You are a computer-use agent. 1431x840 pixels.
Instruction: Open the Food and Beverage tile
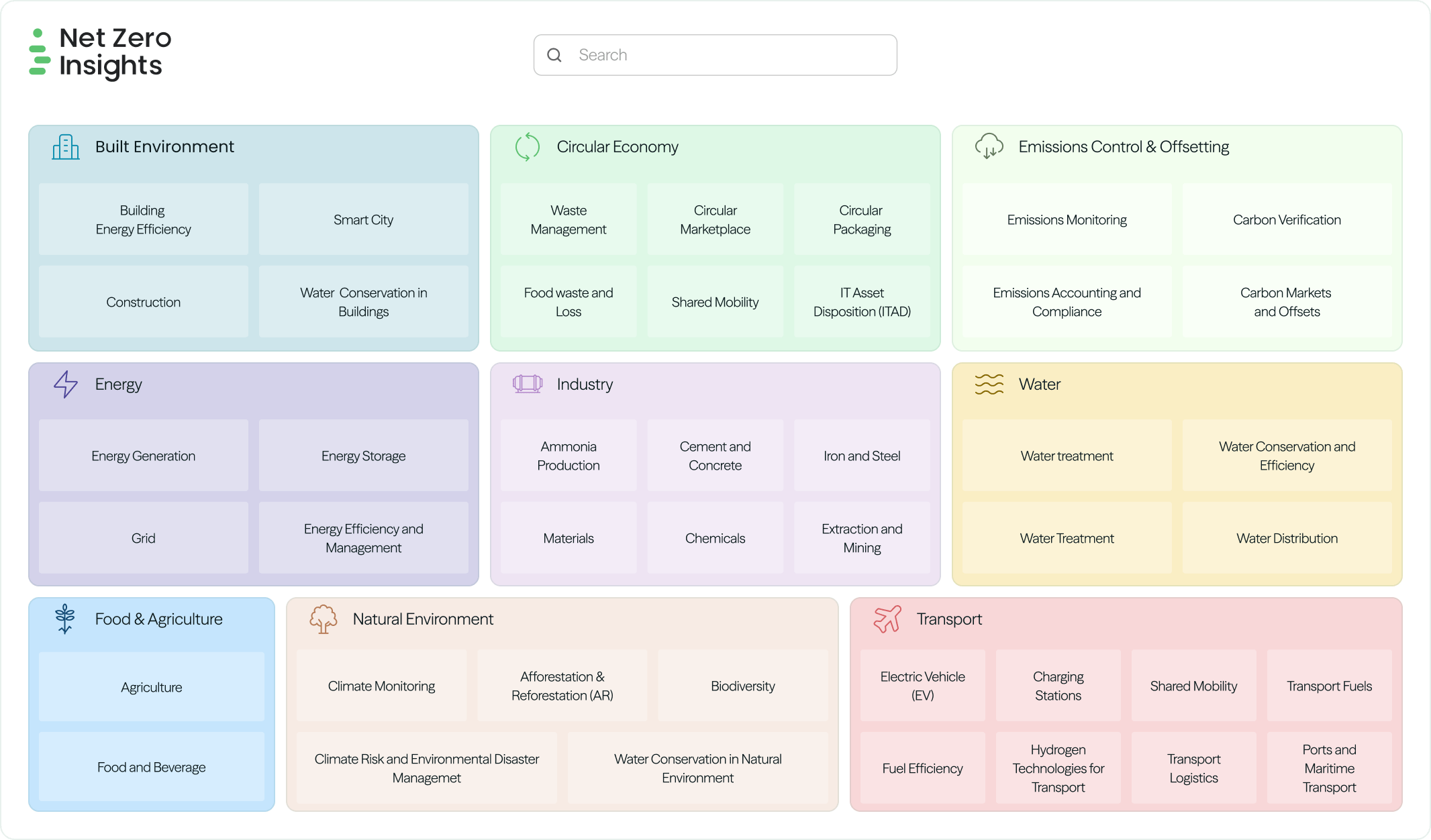pos(152,767)
